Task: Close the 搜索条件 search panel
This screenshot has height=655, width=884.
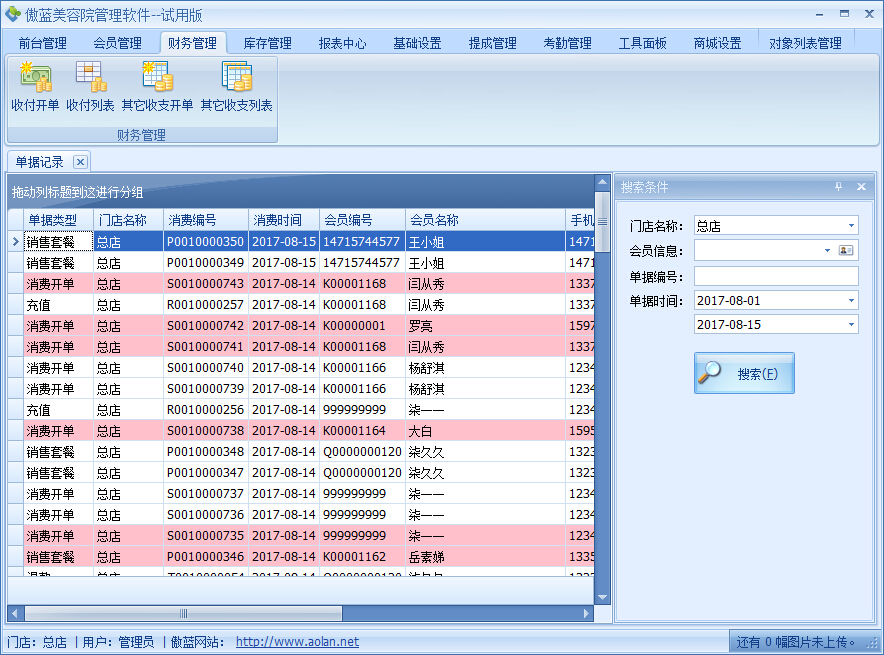Action: 861,187
